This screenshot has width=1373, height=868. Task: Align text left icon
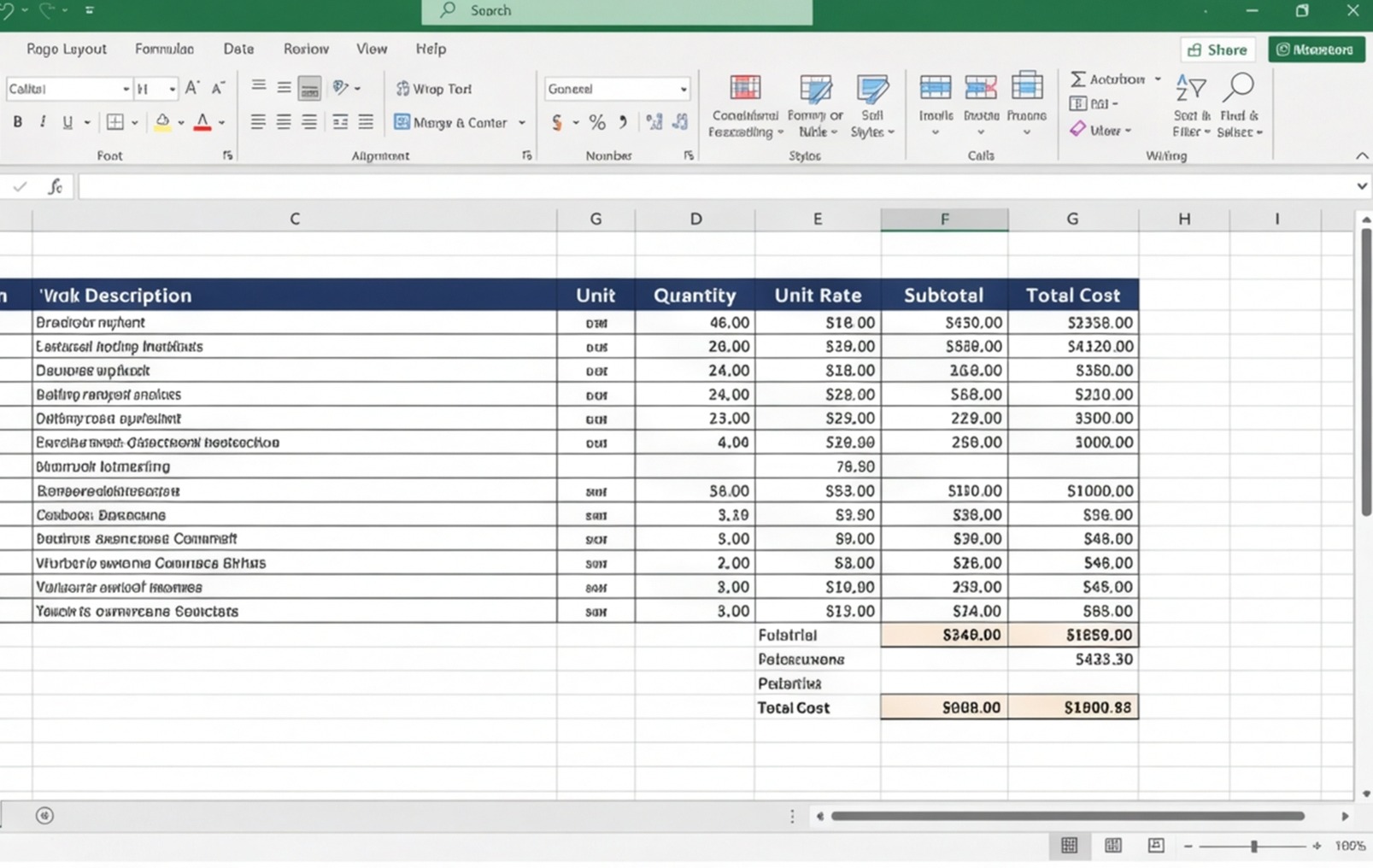pyautogui.click(x=258, y=122)
